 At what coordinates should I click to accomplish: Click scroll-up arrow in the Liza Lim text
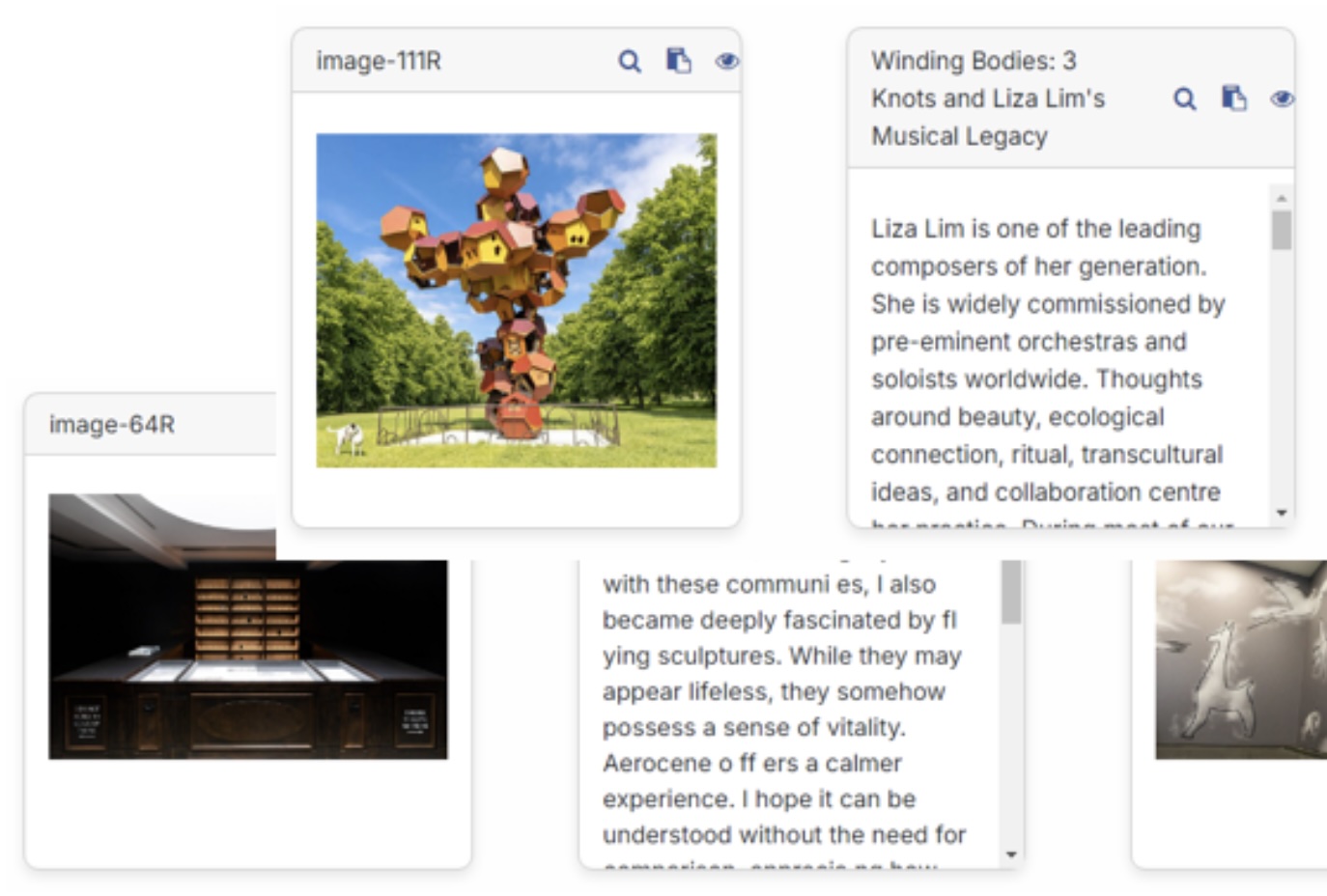(1282, 198)
